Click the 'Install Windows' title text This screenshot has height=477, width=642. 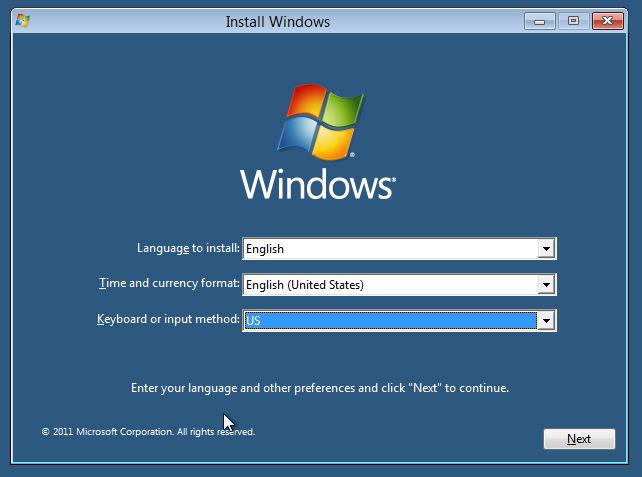click(x=278, y=22)
